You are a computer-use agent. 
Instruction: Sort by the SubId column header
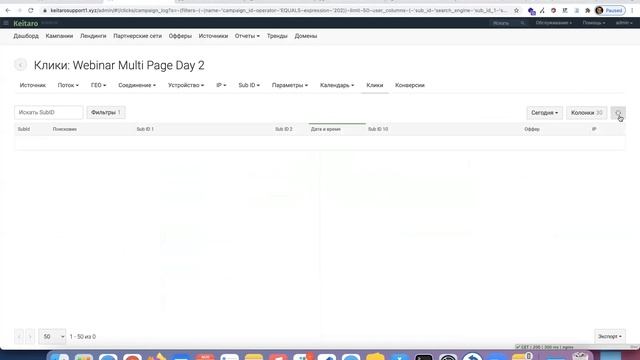pyautogui.click(x=24, y=129)
